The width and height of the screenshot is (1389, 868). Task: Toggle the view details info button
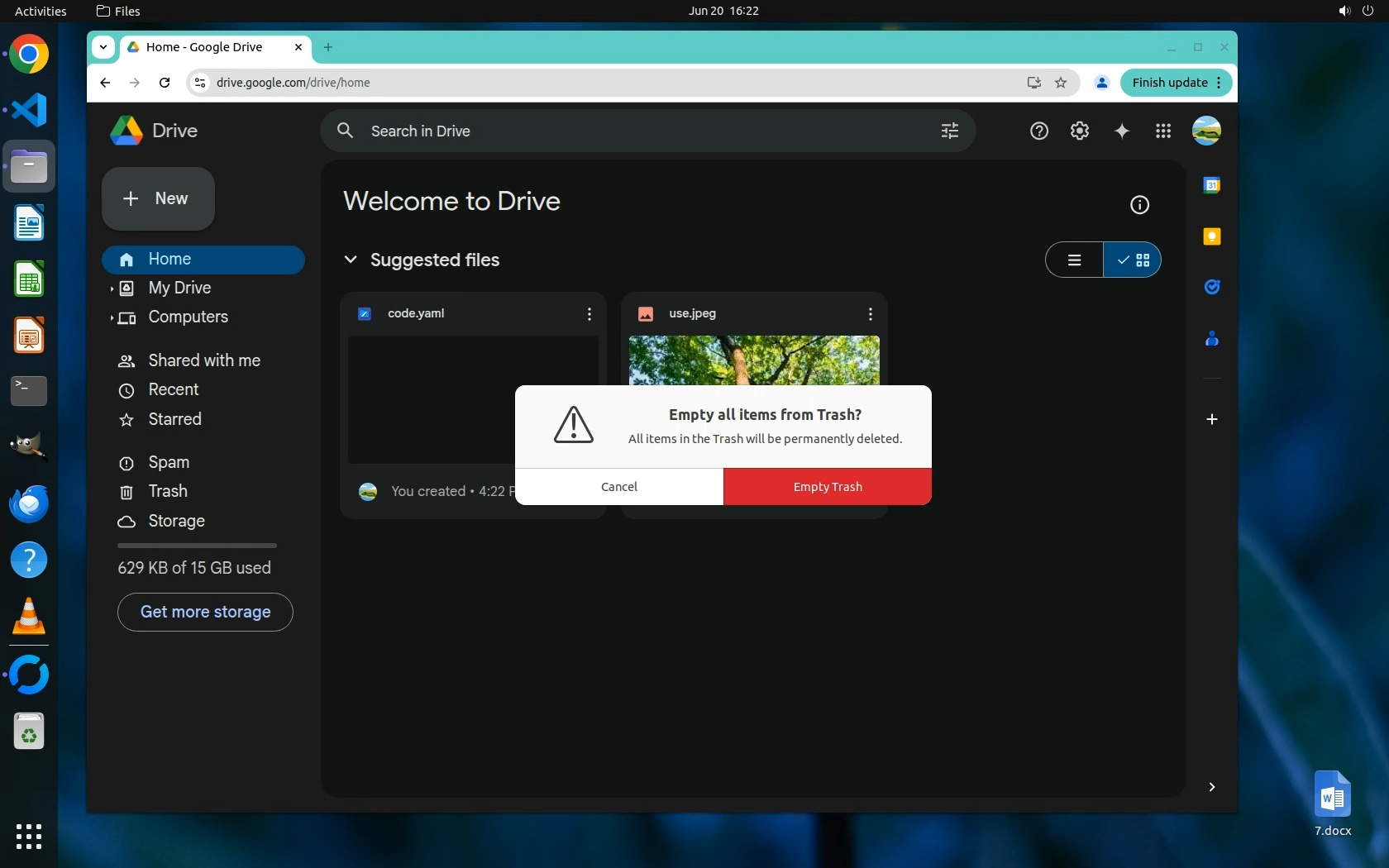[x=1139, y=205]
